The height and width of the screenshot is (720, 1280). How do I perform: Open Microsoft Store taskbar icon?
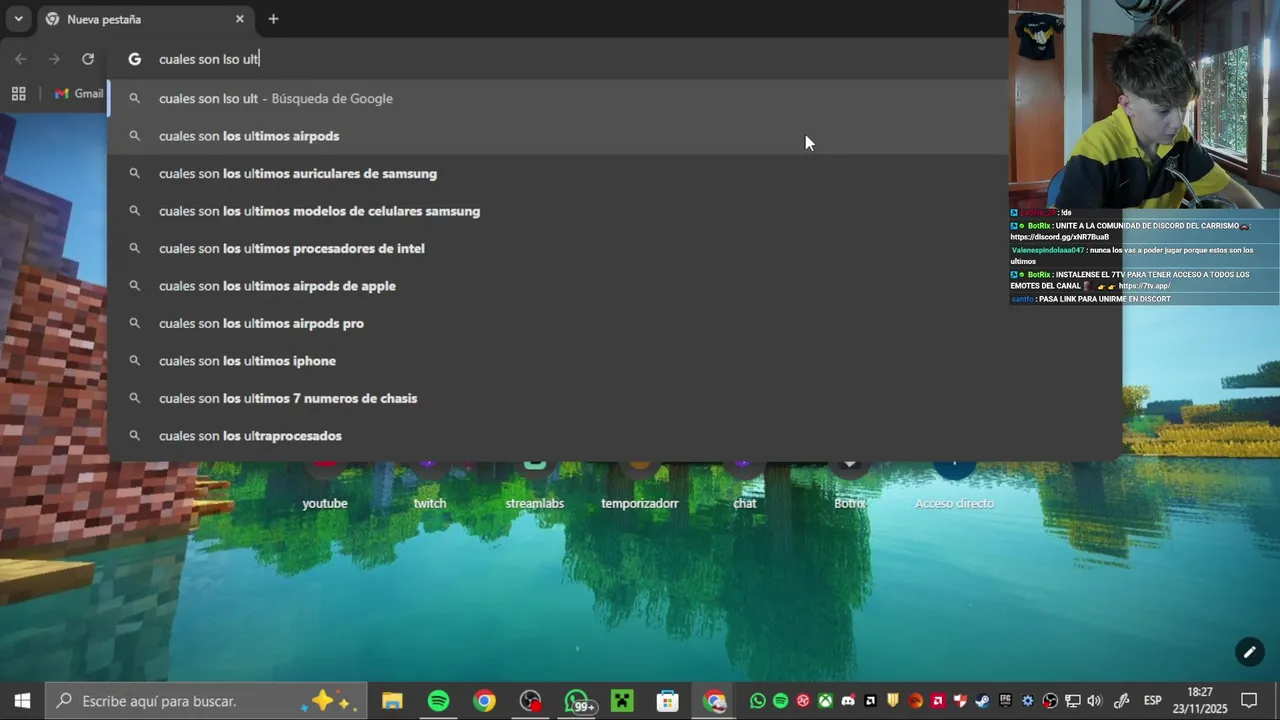pos(668,701)
